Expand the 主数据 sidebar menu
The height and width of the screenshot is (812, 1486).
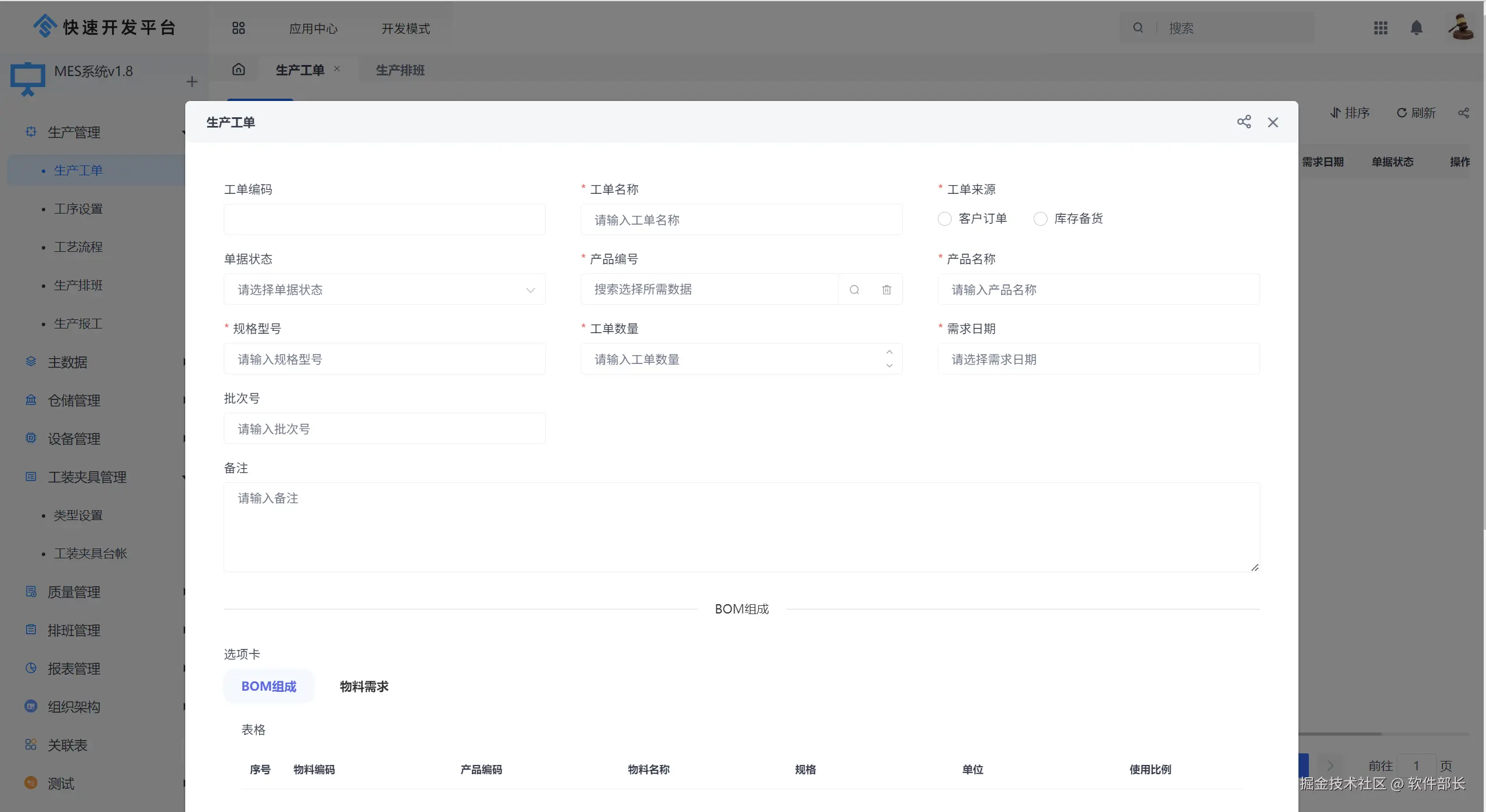[x=67, y=362]
